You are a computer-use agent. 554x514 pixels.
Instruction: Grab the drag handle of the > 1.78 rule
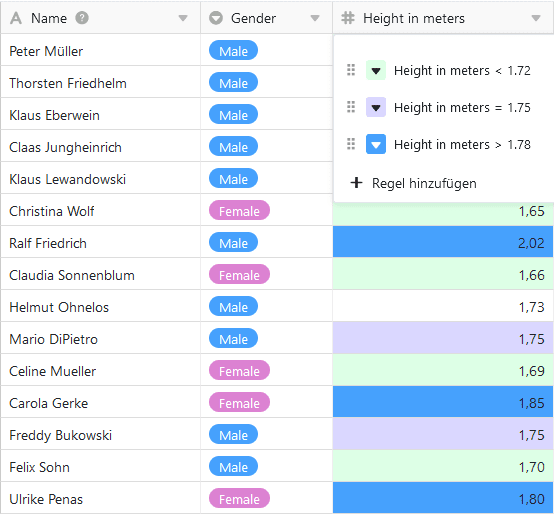point(351,144)
